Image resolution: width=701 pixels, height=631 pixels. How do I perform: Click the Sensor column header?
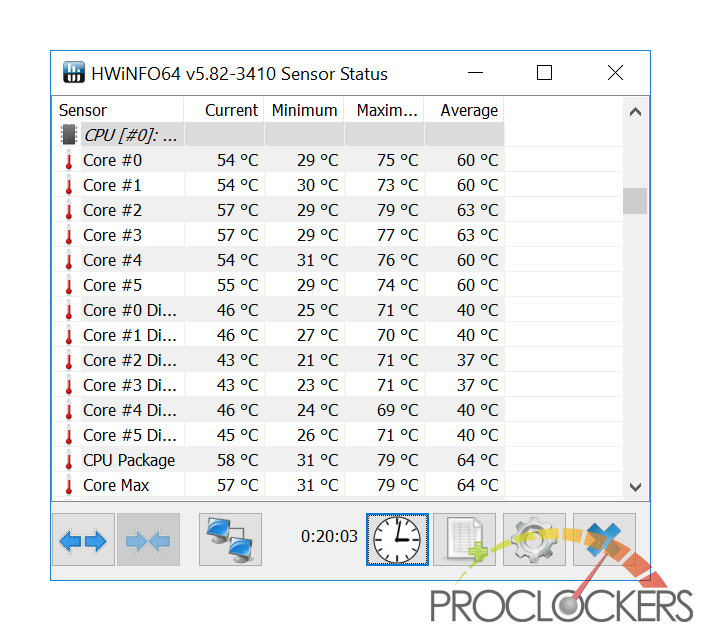point(118,110)
